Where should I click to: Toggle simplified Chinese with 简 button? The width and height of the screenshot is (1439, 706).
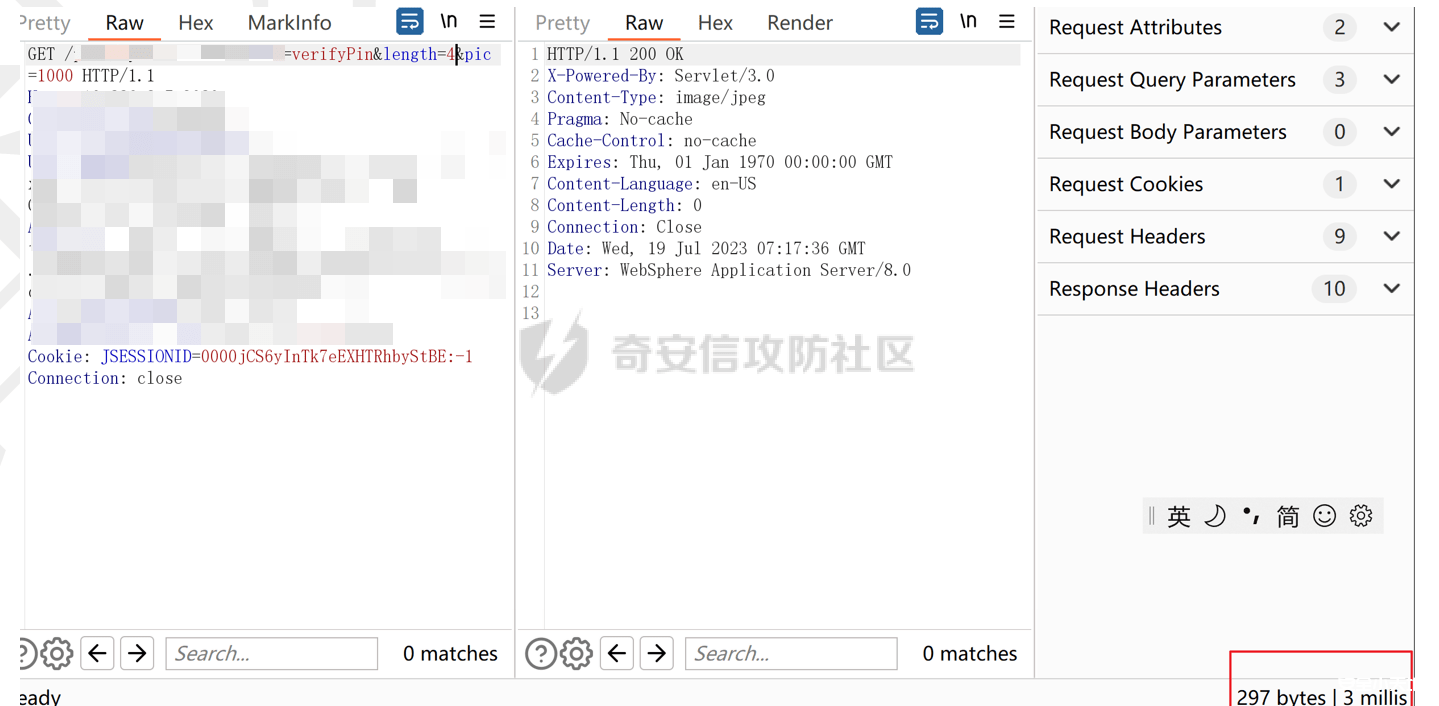point(1287,516)
